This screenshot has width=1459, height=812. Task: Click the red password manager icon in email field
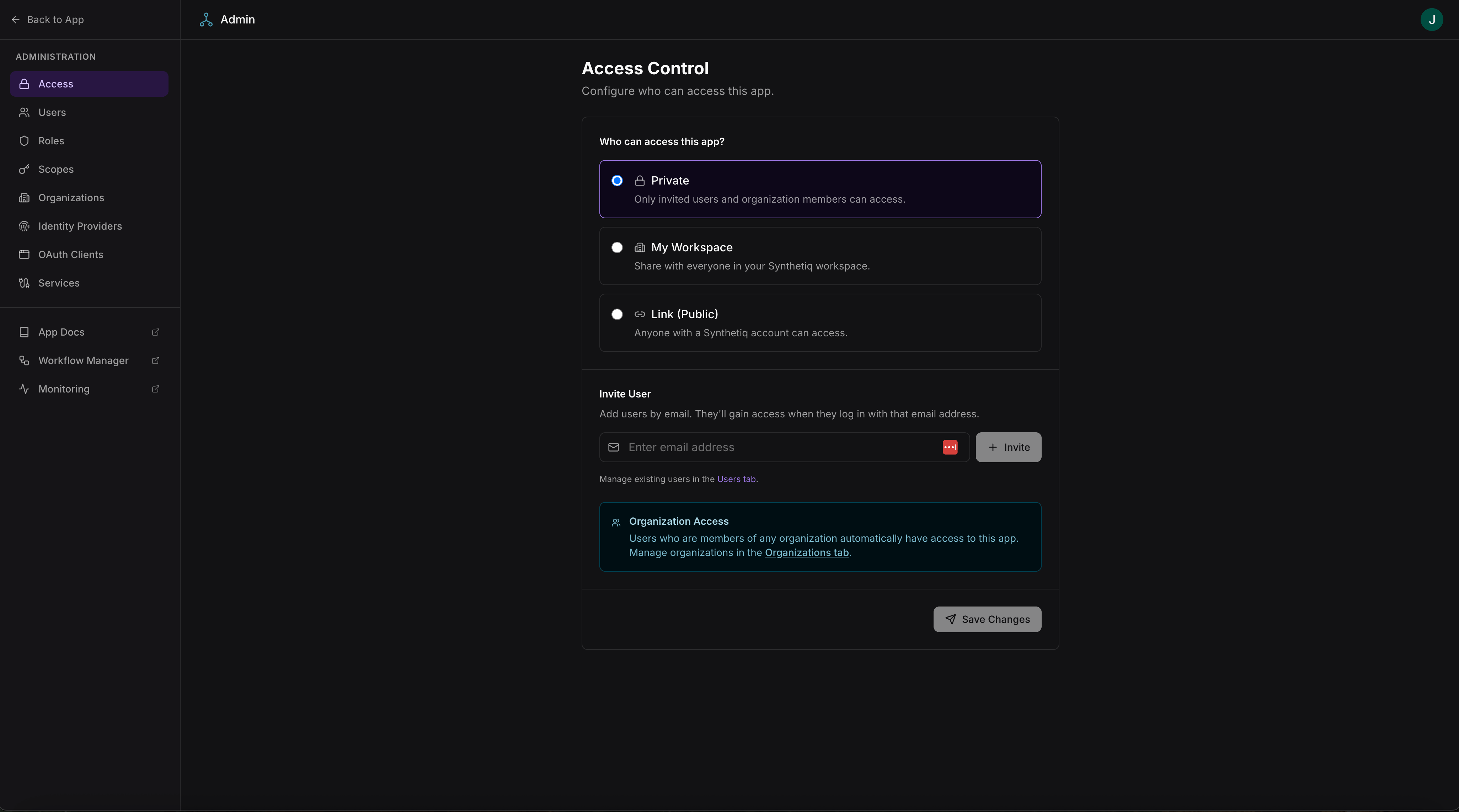click(950, 447)
